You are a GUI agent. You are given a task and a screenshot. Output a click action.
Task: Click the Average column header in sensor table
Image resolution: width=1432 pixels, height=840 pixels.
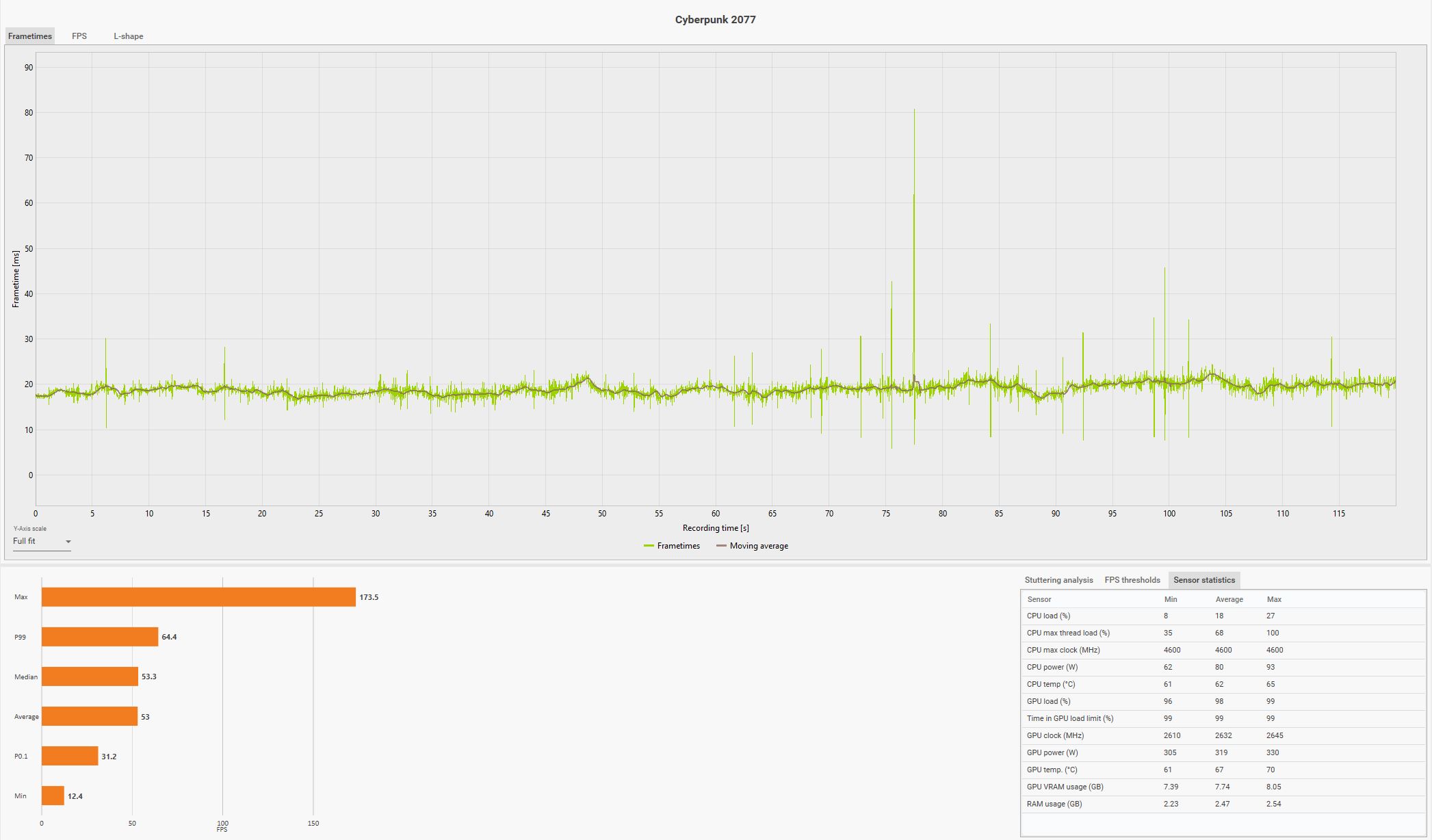coord(1229,599)
